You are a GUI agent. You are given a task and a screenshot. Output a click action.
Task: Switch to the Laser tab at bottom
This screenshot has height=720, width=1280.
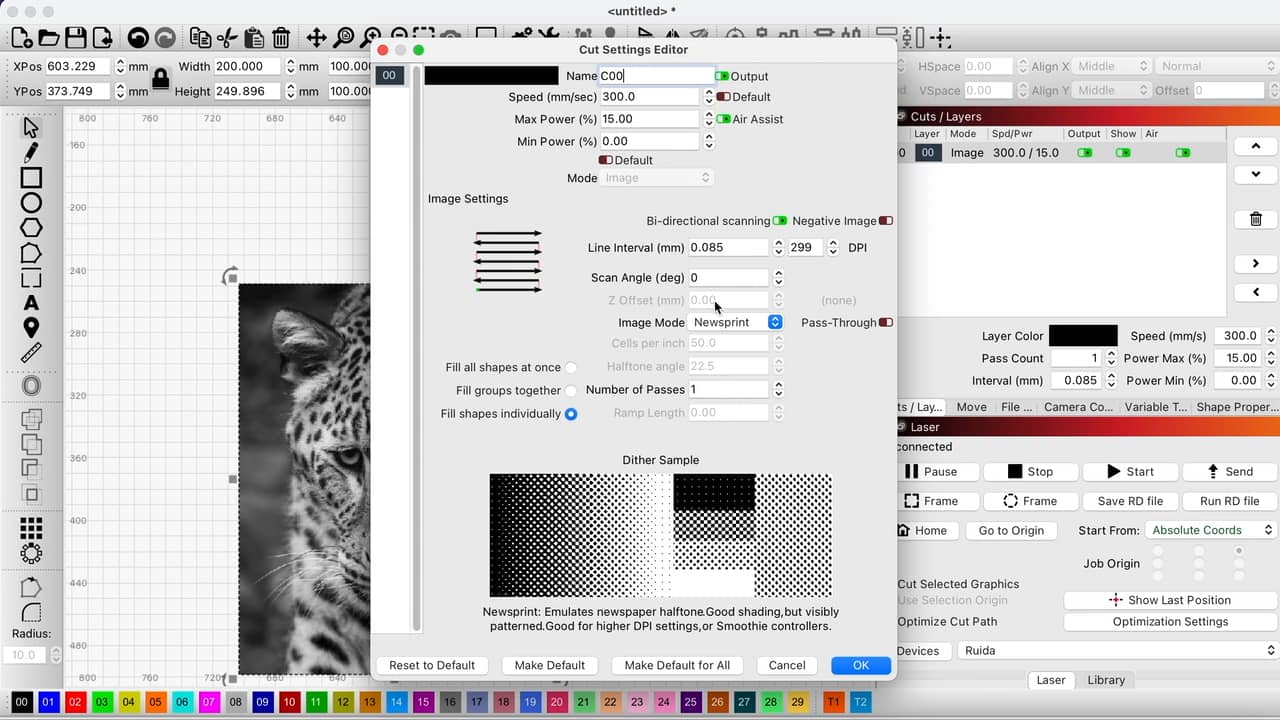click(x=1050, y=680)
